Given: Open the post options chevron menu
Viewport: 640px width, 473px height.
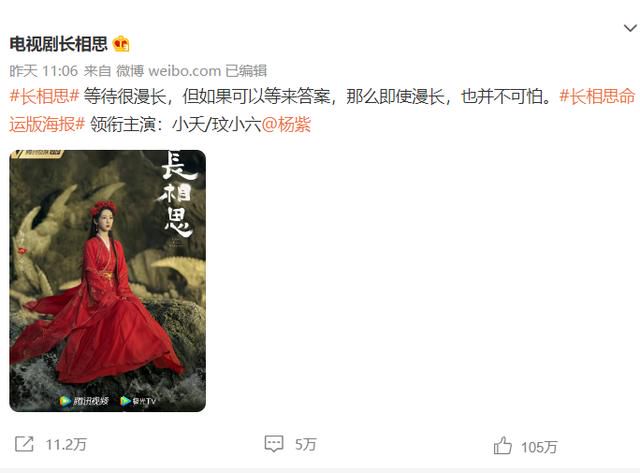Looking at the screenshot, I should [x=630, y=28].
